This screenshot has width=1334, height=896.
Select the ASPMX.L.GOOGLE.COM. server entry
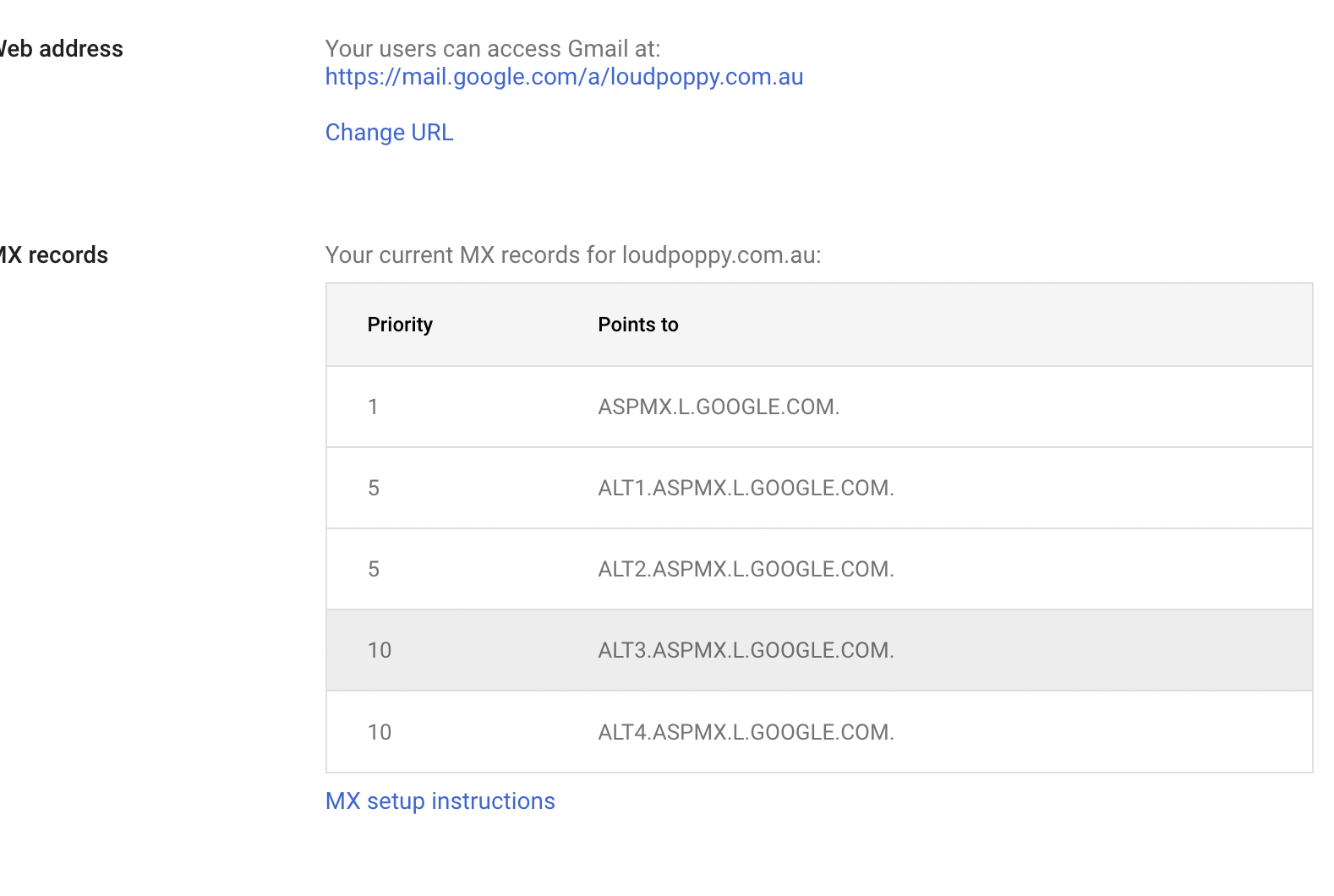719,407
